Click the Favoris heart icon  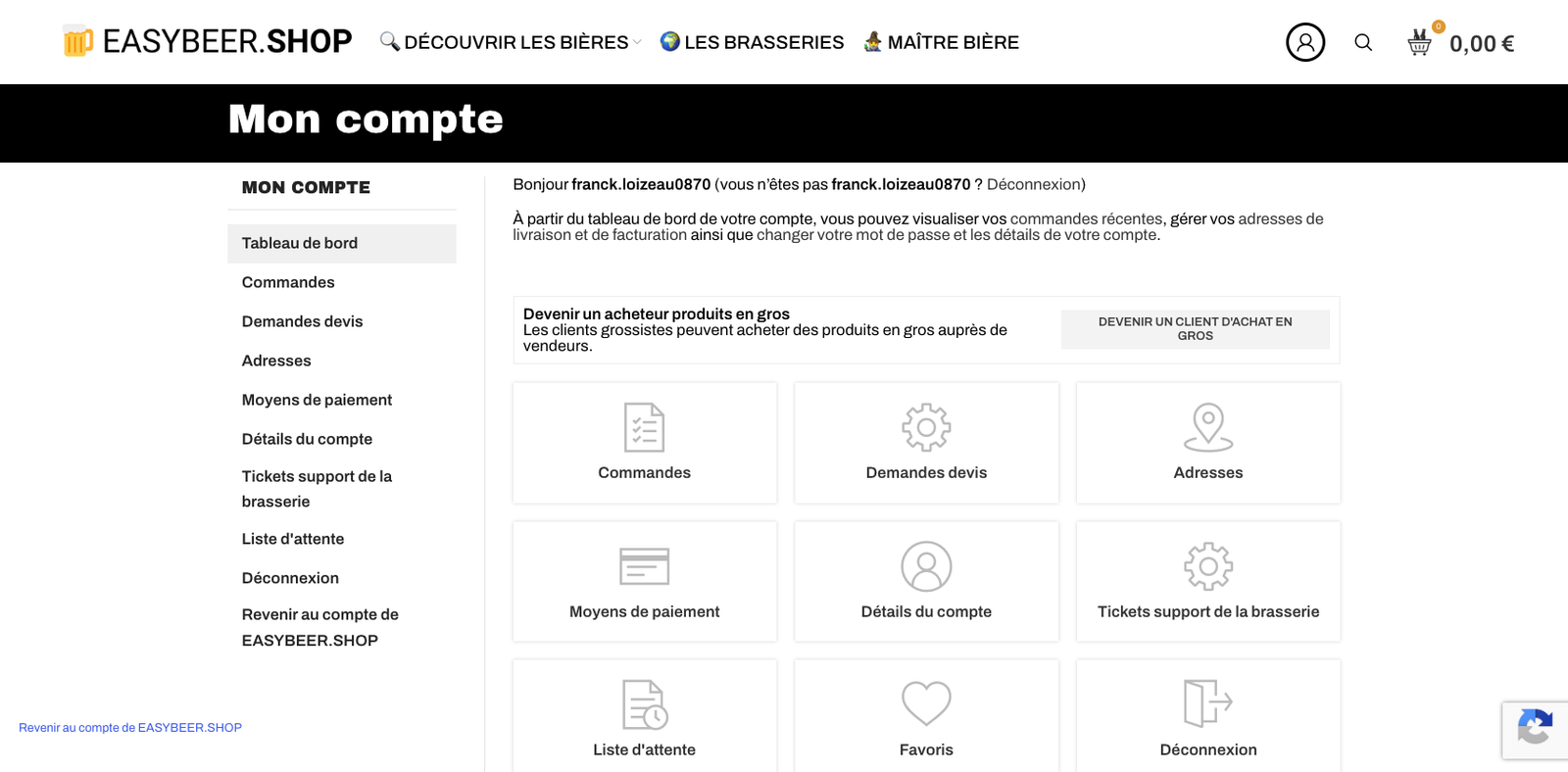click(x=926, y=703)
